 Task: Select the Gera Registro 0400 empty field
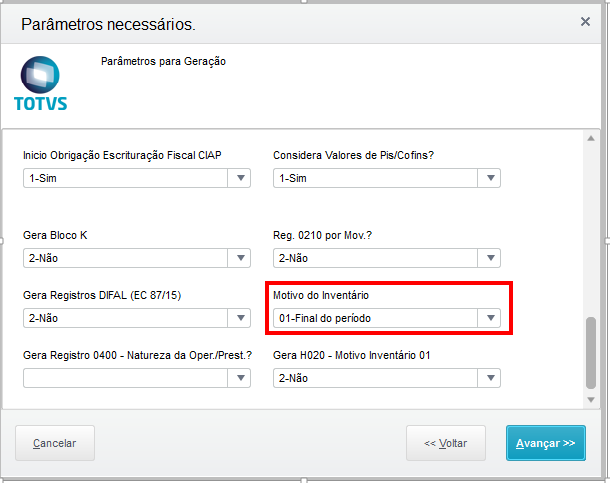click(126, 378)
